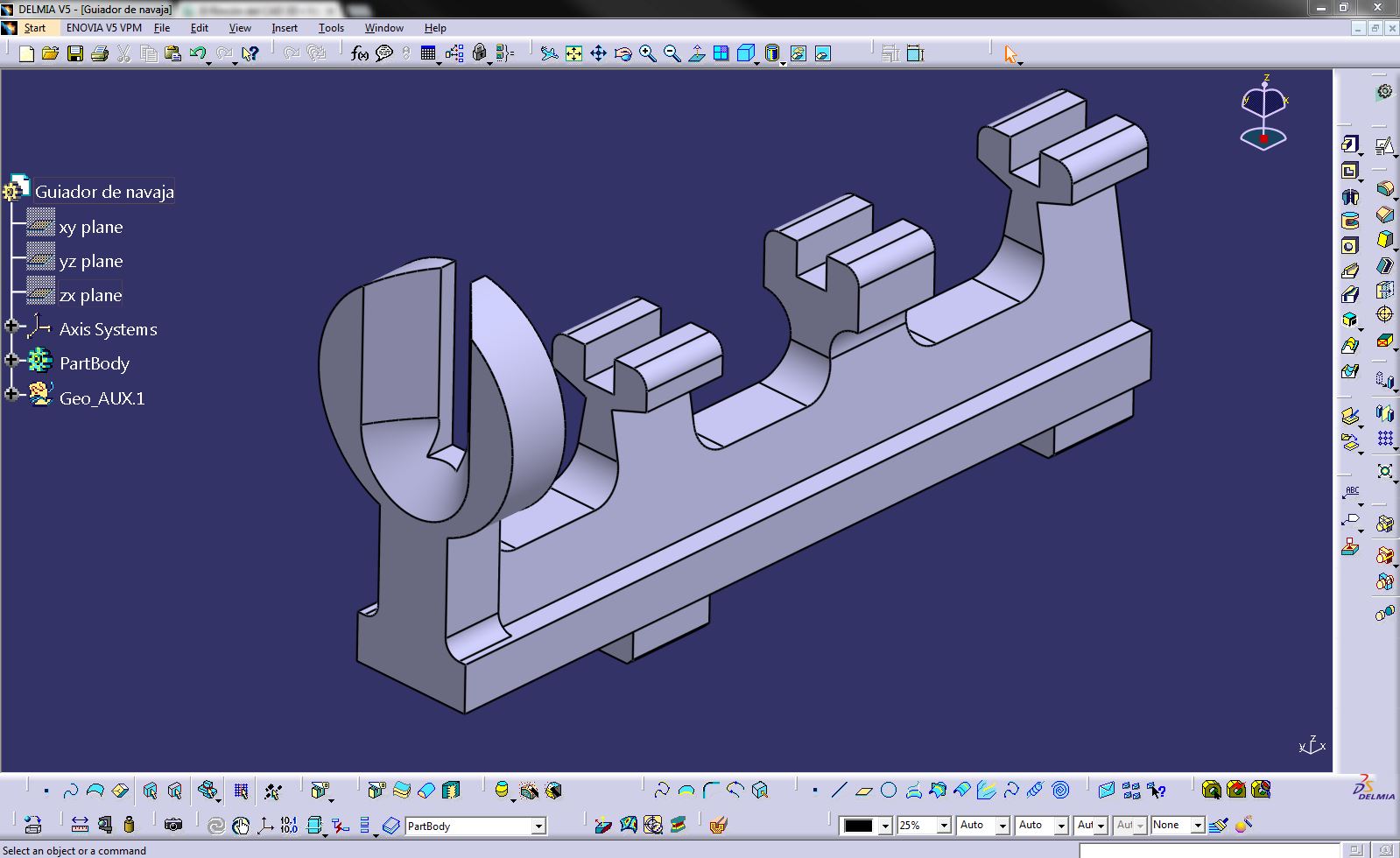Save the part with the floppy icon

75,53
